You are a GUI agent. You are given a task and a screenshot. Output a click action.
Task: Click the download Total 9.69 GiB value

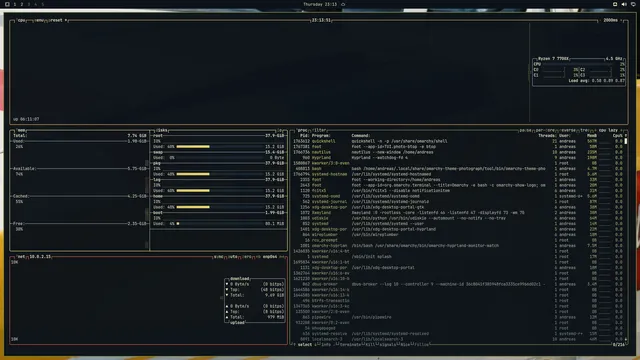coord(275,295)
